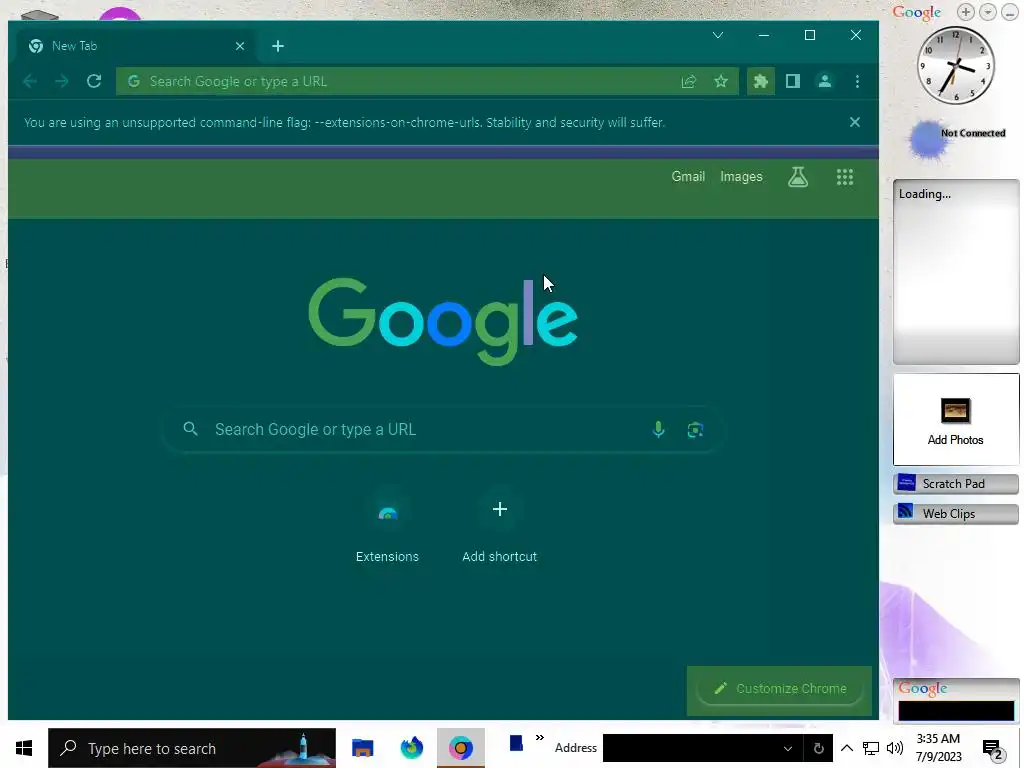Switch to Chrome on the taskbar

460,748
